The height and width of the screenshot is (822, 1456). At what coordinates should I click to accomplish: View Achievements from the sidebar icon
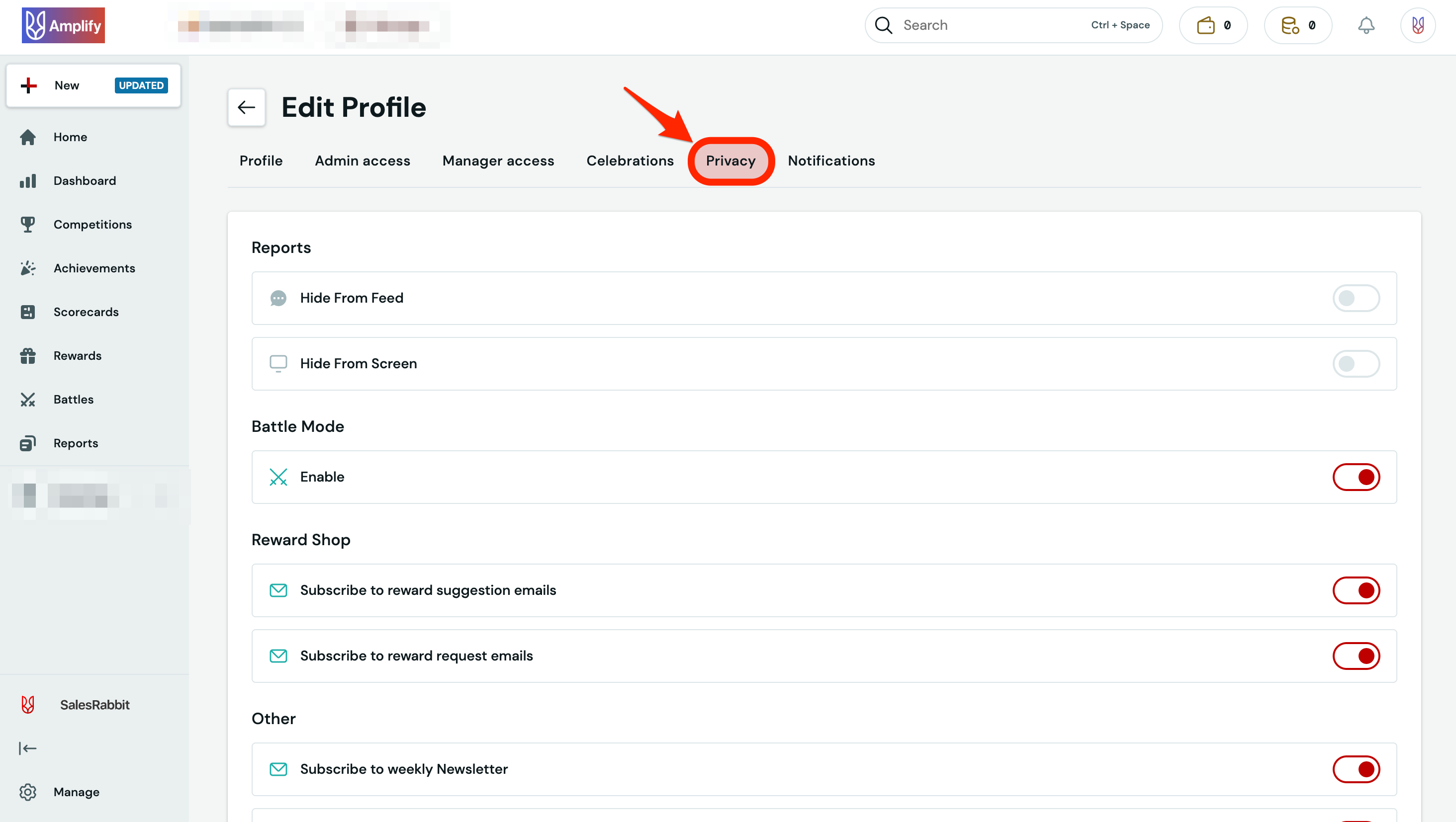point(28,268)
